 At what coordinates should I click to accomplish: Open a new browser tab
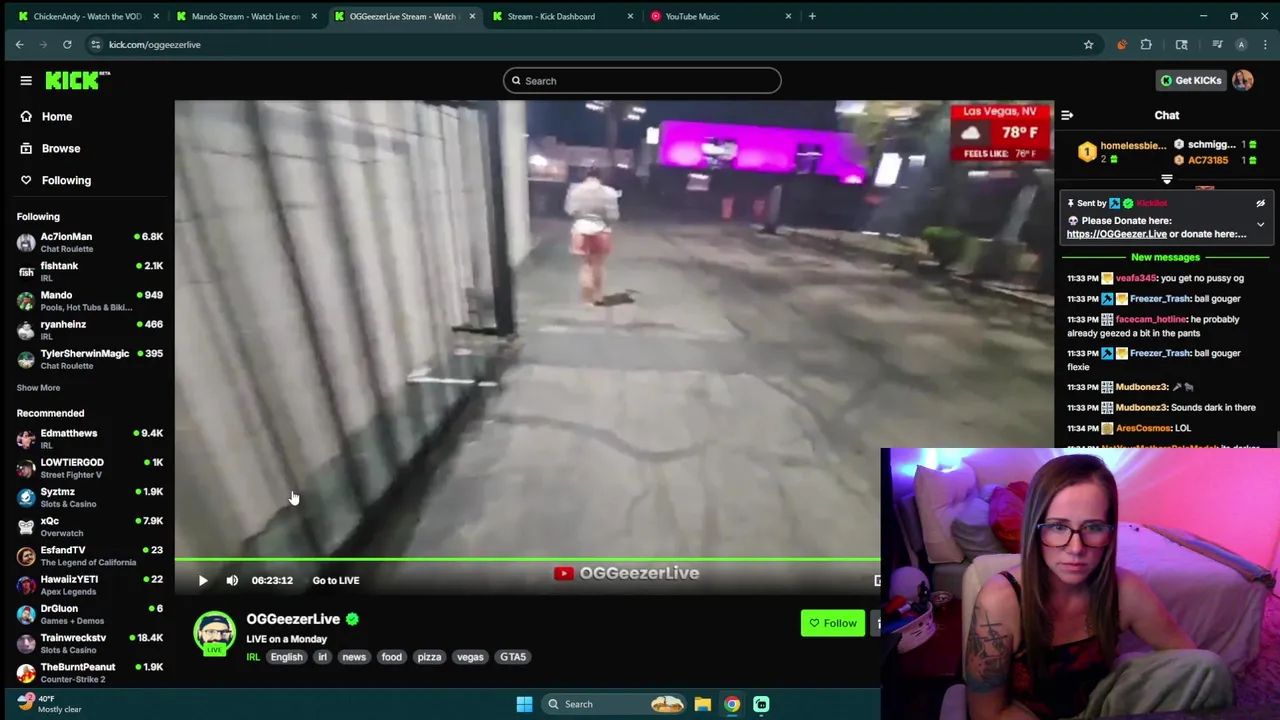point(812,16)
